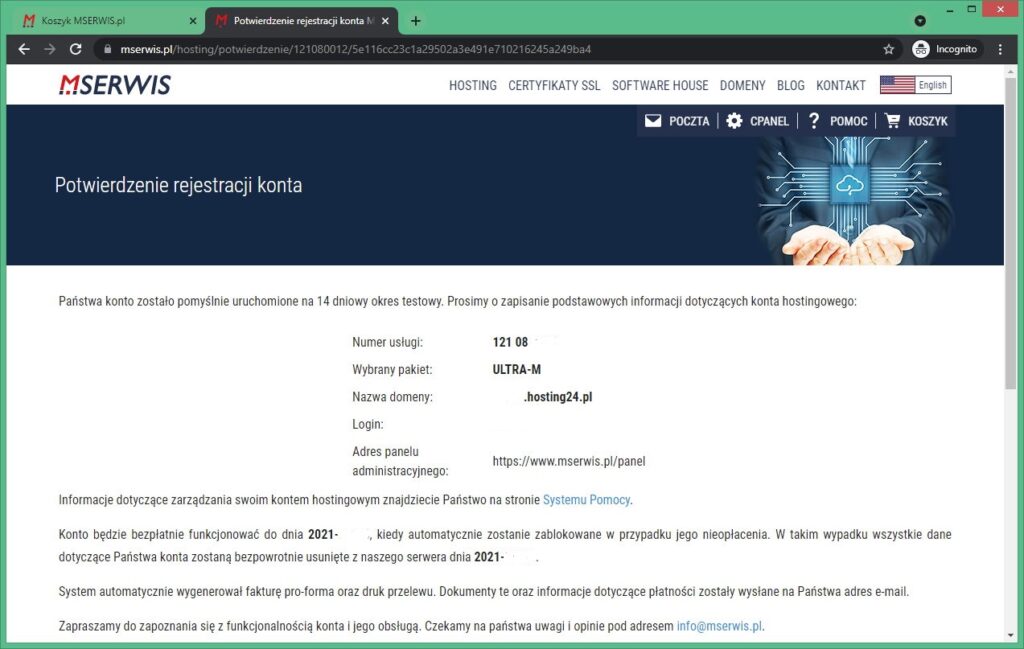Go back with the browser back arrow
The height and width of the screenshot is (649, 1024).
click(23, 47)
